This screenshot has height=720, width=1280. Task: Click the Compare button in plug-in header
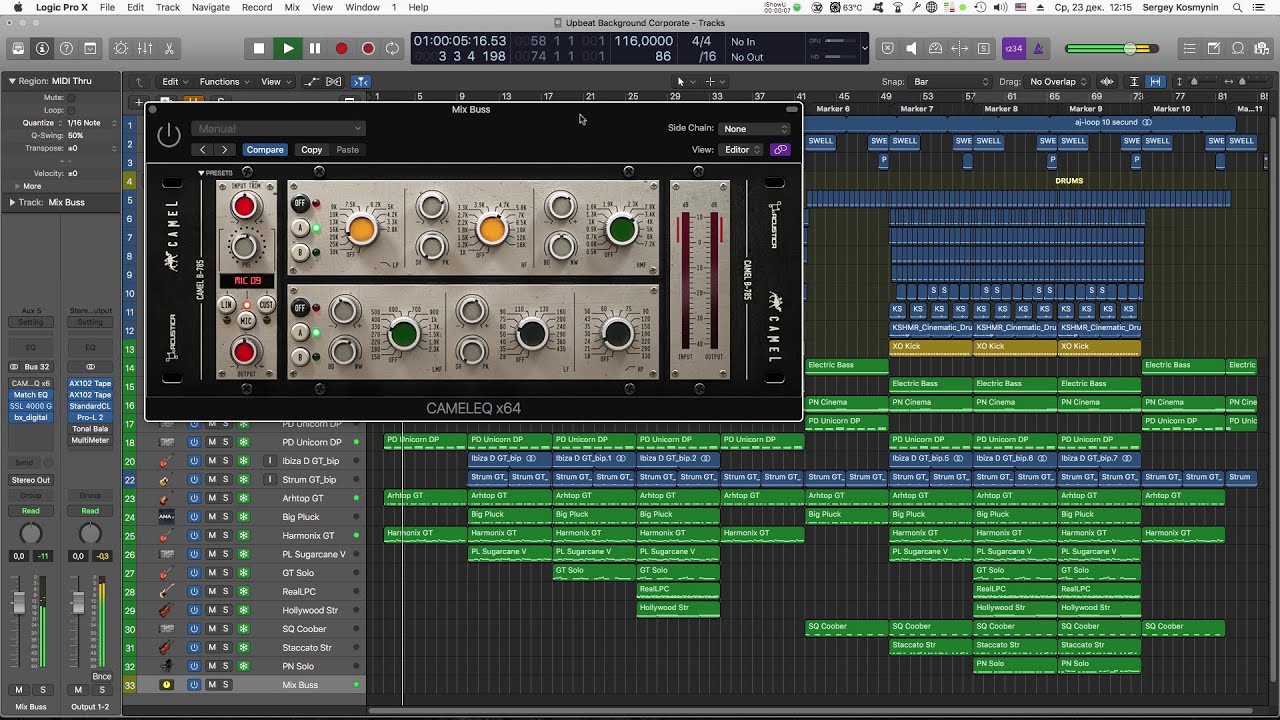pos(265,150)
